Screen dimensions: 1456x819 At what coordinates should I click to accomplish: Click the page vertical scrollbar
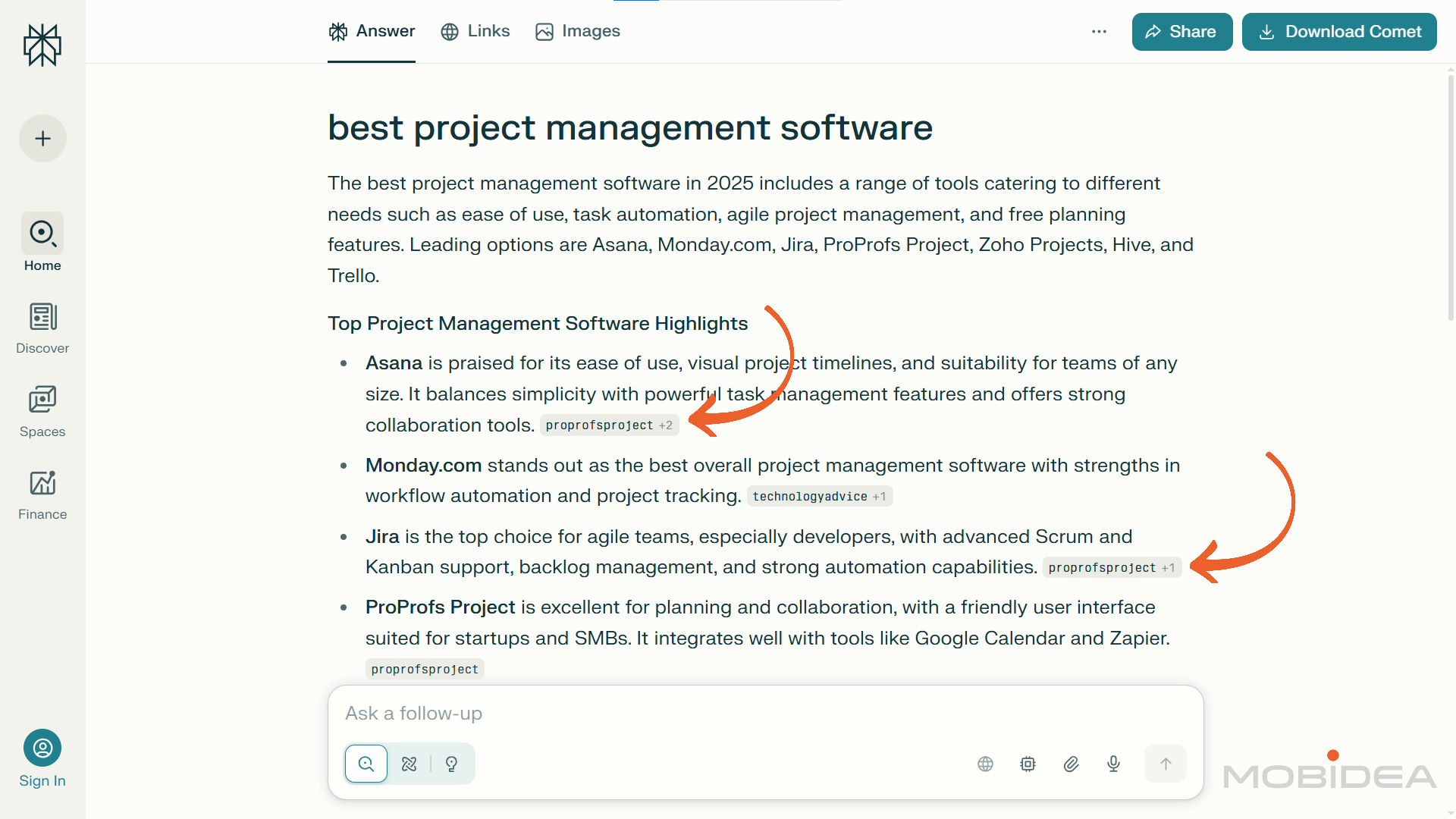[x=1450, y=197]
